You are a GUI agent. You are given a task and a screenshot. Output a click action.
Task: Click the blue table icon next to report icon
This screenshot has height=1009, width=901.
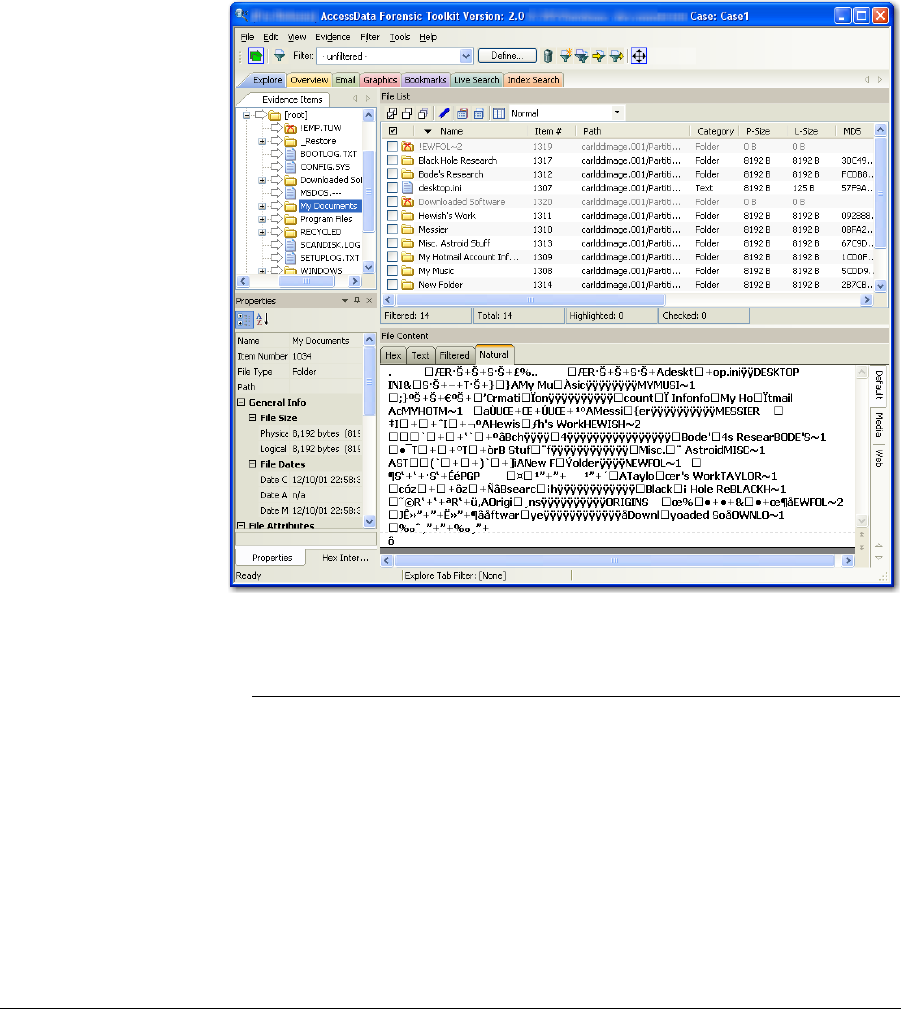[478, 114]
